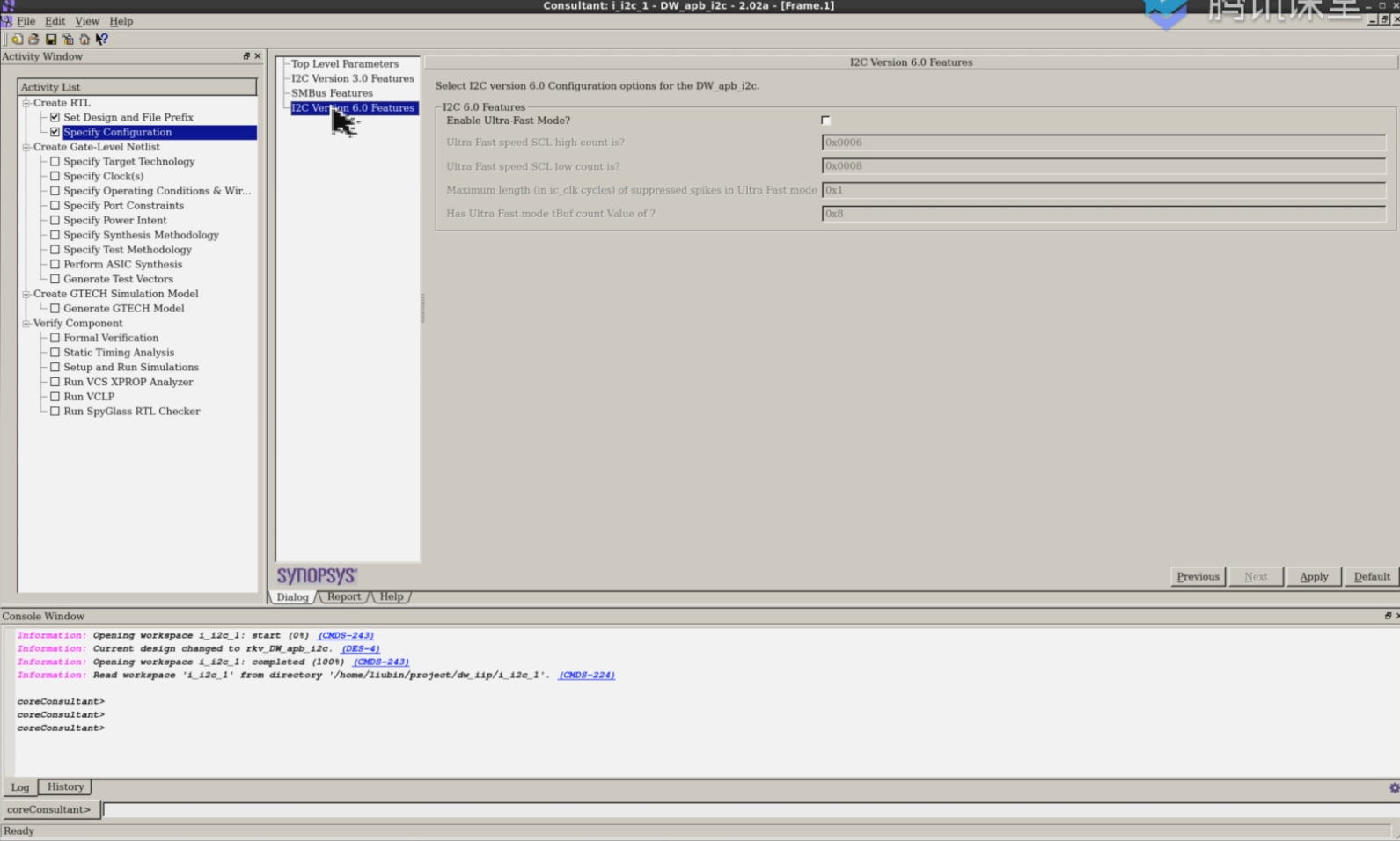Close the Activity Window panel
This screenshot has height=841, width=1400.
258,56
